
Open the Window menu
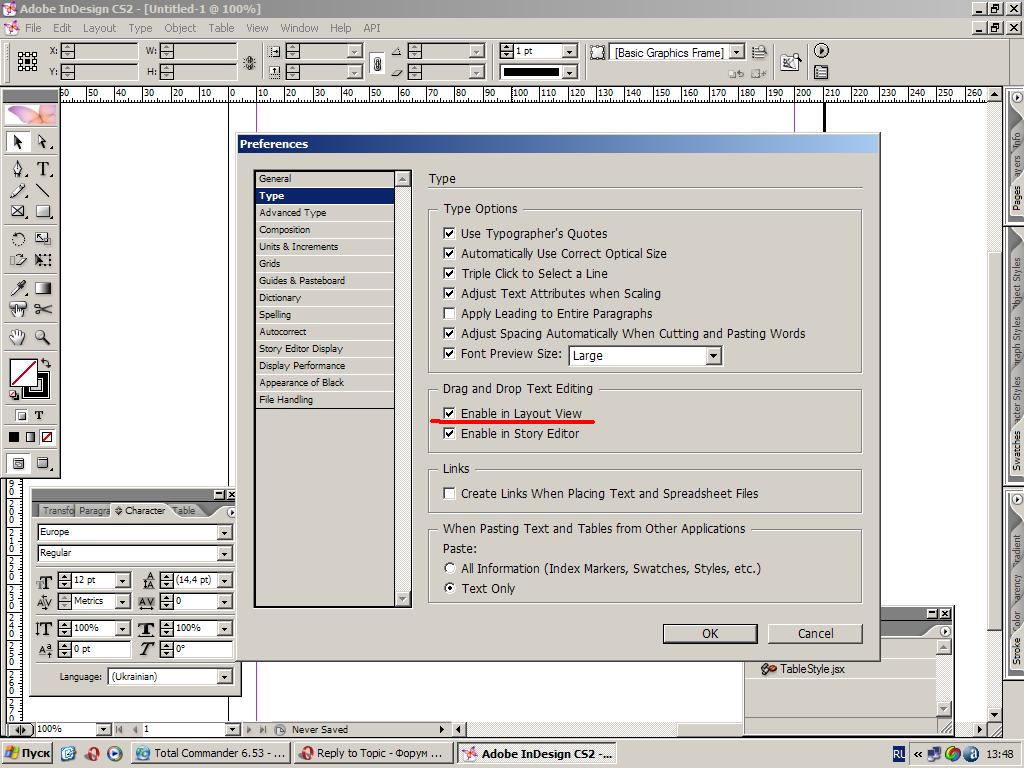coord(299,28)
